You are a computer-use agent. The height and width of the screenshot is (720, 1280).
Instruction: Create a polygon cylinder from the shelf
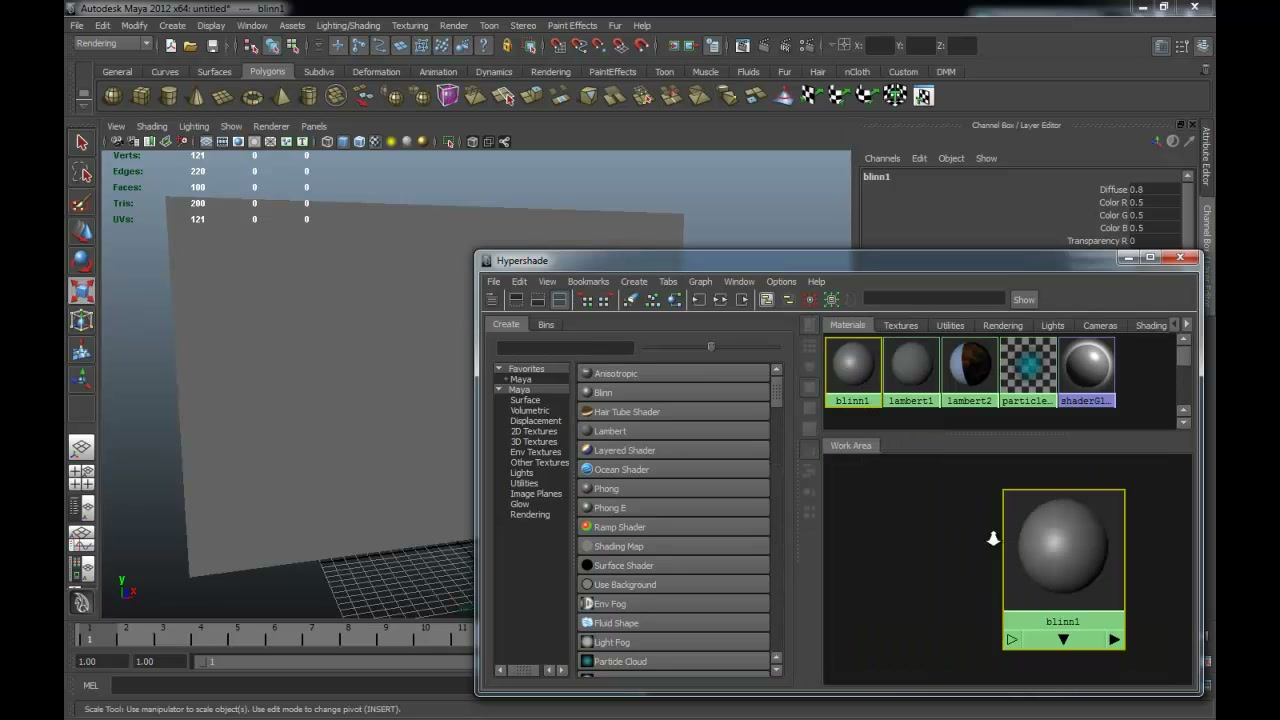(169, 96)
